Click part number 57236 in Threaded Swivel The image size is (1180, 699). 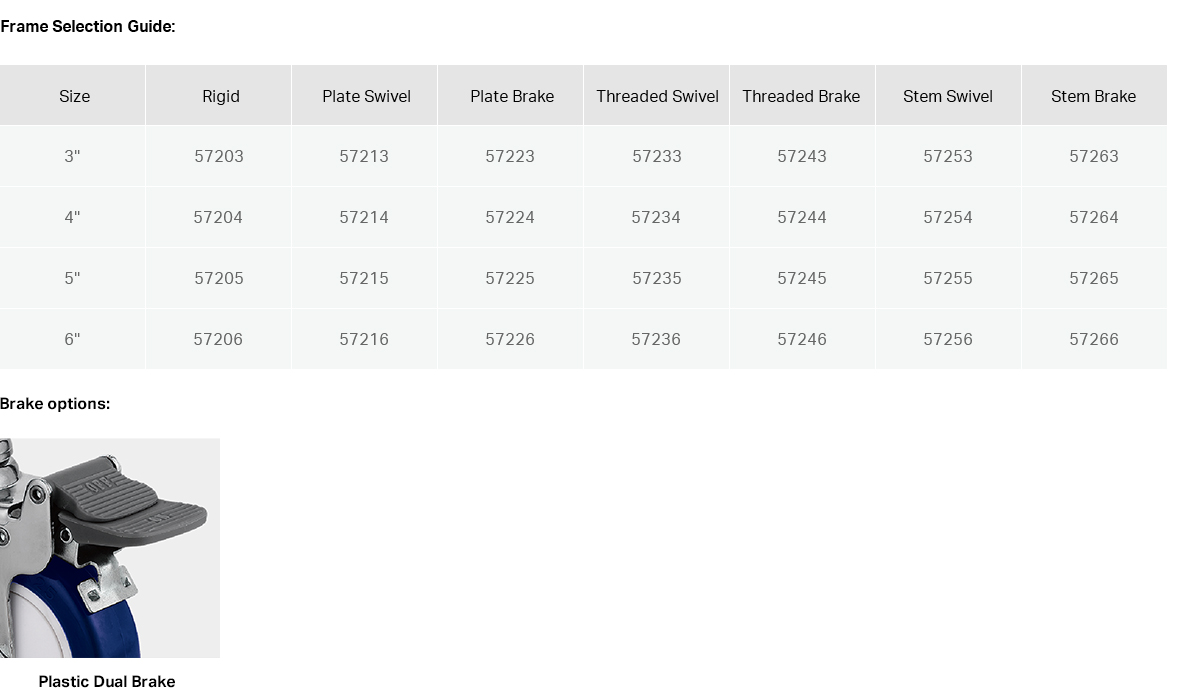tap(656, 339)
